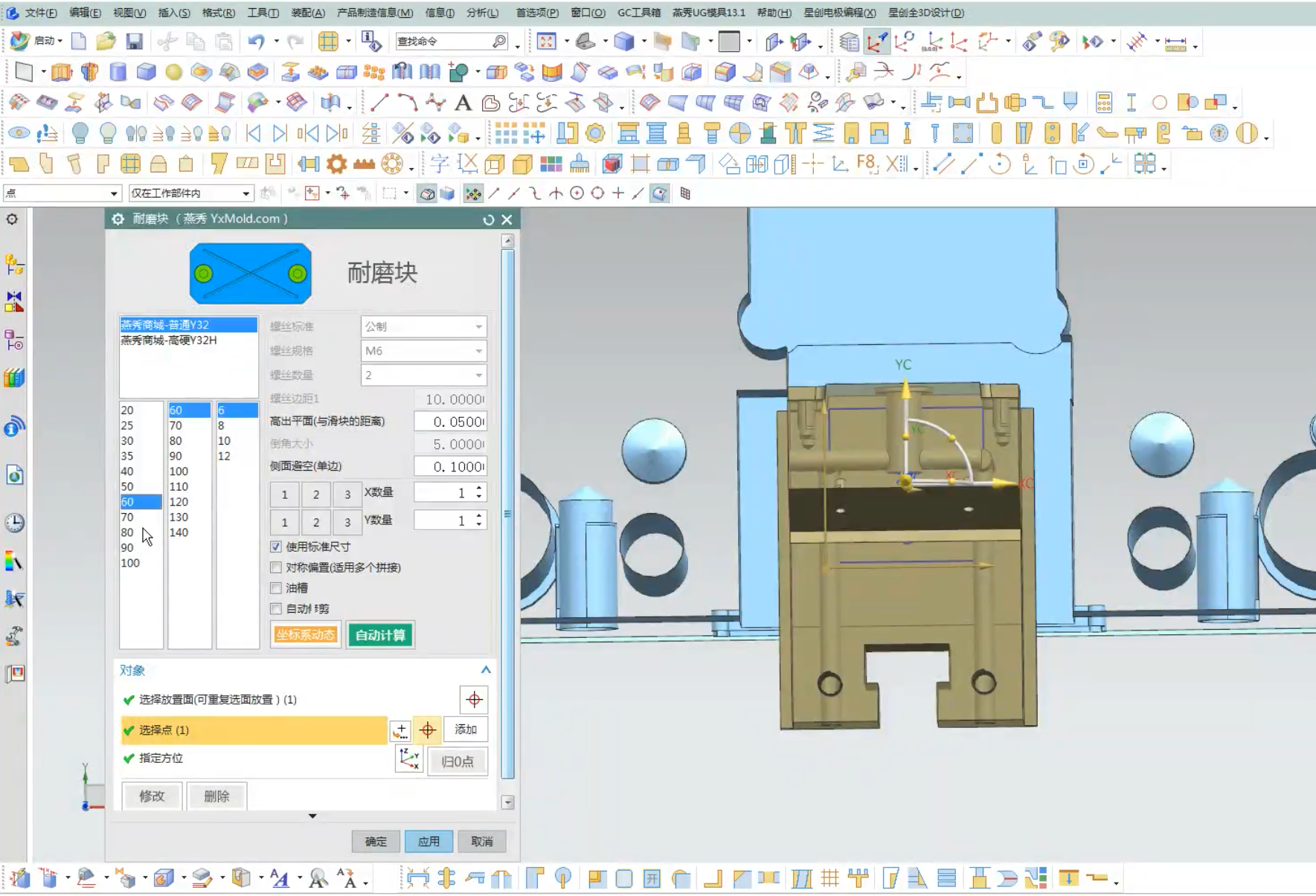Collapse the 对象 section
Screen dimensions: 1316x896
coord(486,670)
